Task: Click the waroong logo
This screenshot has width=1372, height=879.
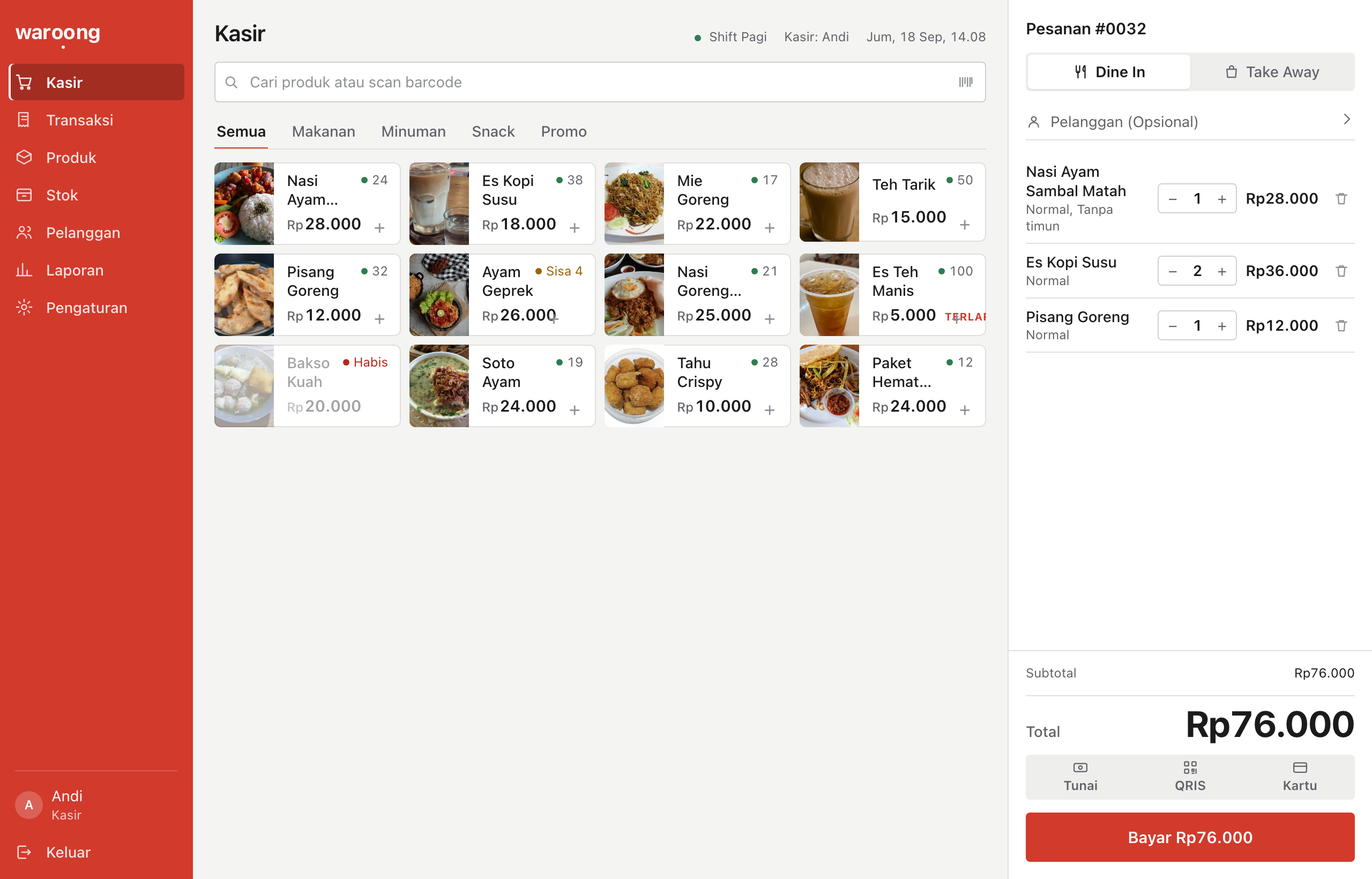Action: point(58,34)
